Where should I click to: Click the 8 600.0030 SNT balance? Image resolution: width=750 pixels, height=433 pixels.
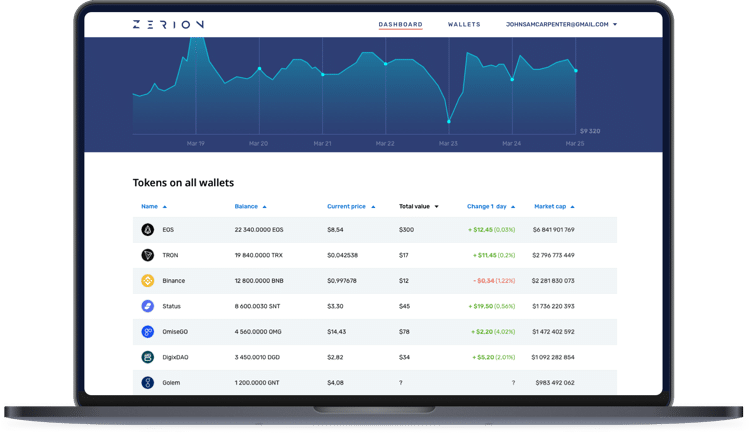click(x=257, y=306)
